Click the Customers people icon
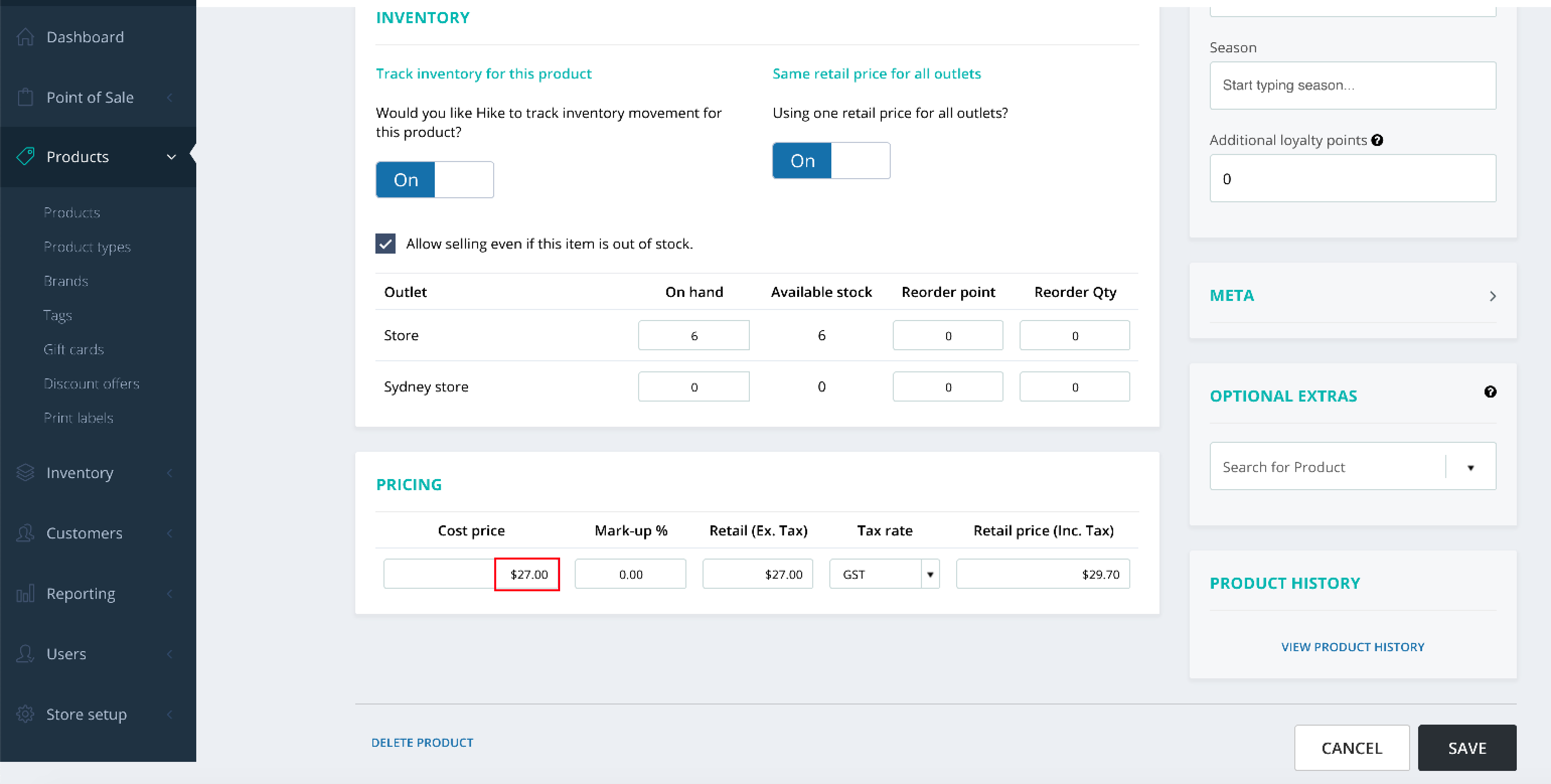Image resolution: width=1551 pixels, height=784 pixels. 25,533
